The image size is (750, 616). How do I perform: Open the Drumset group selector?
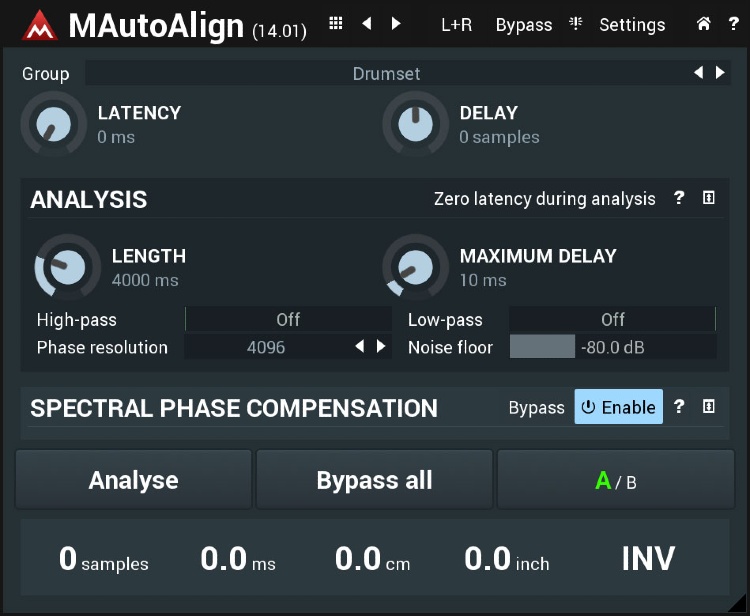(x=386, y=73)
